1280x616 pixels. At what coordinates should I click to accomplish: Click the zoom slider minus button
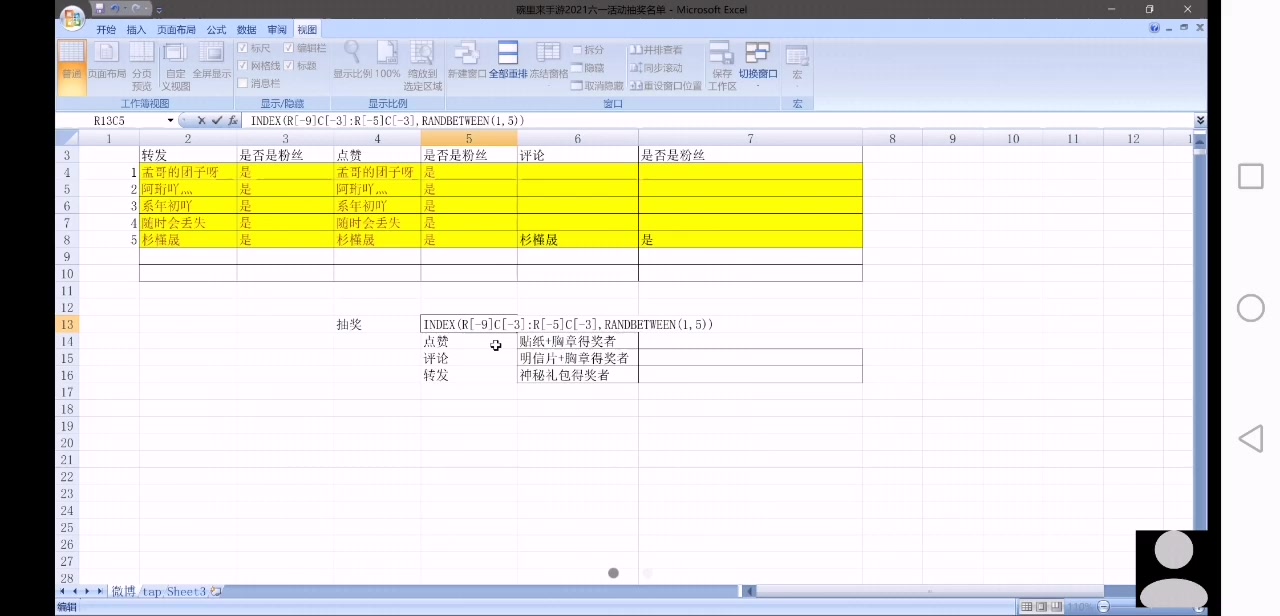pos(1103,607)
